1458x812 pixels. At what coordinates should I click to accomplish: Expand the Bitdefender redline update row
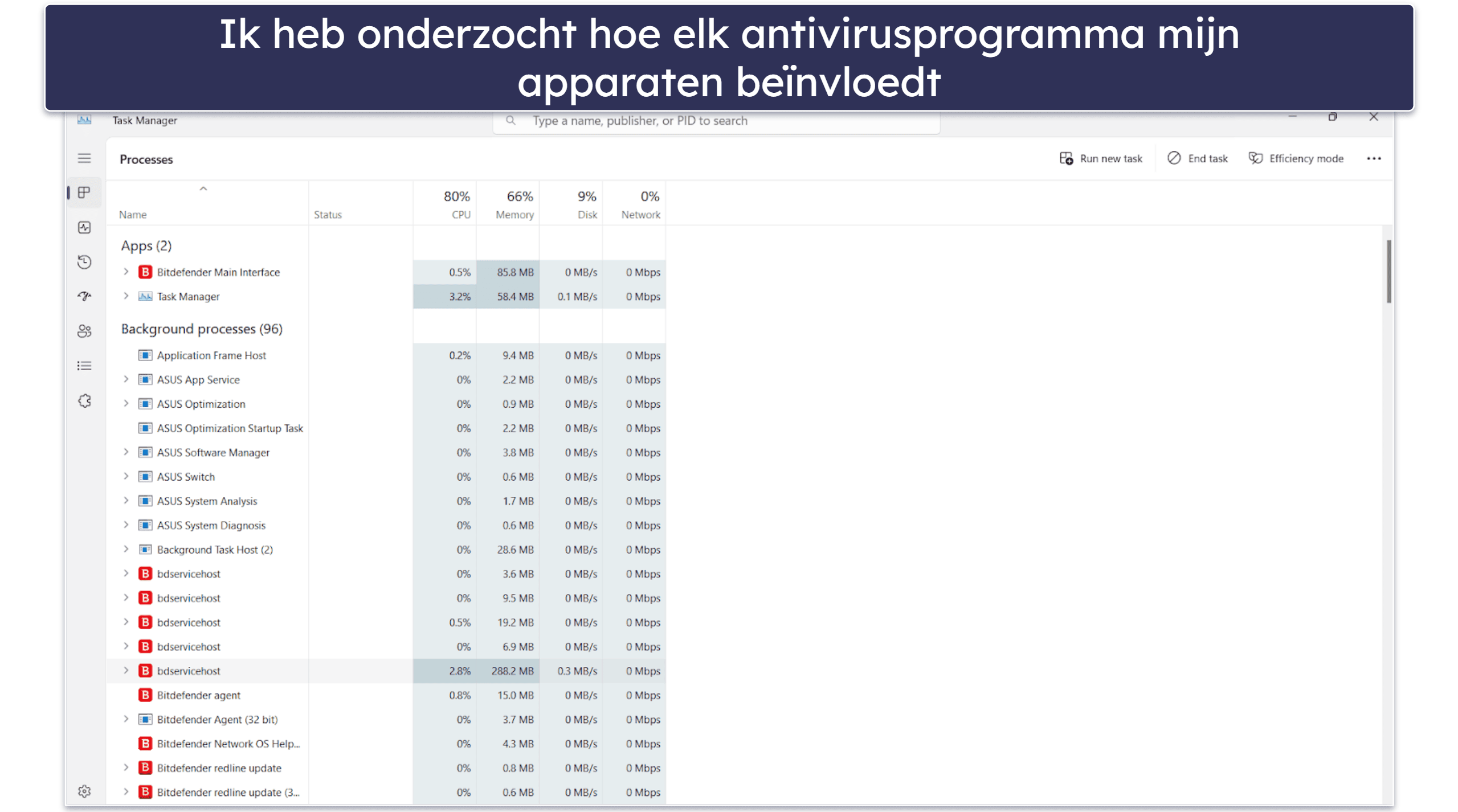point(126,768)
